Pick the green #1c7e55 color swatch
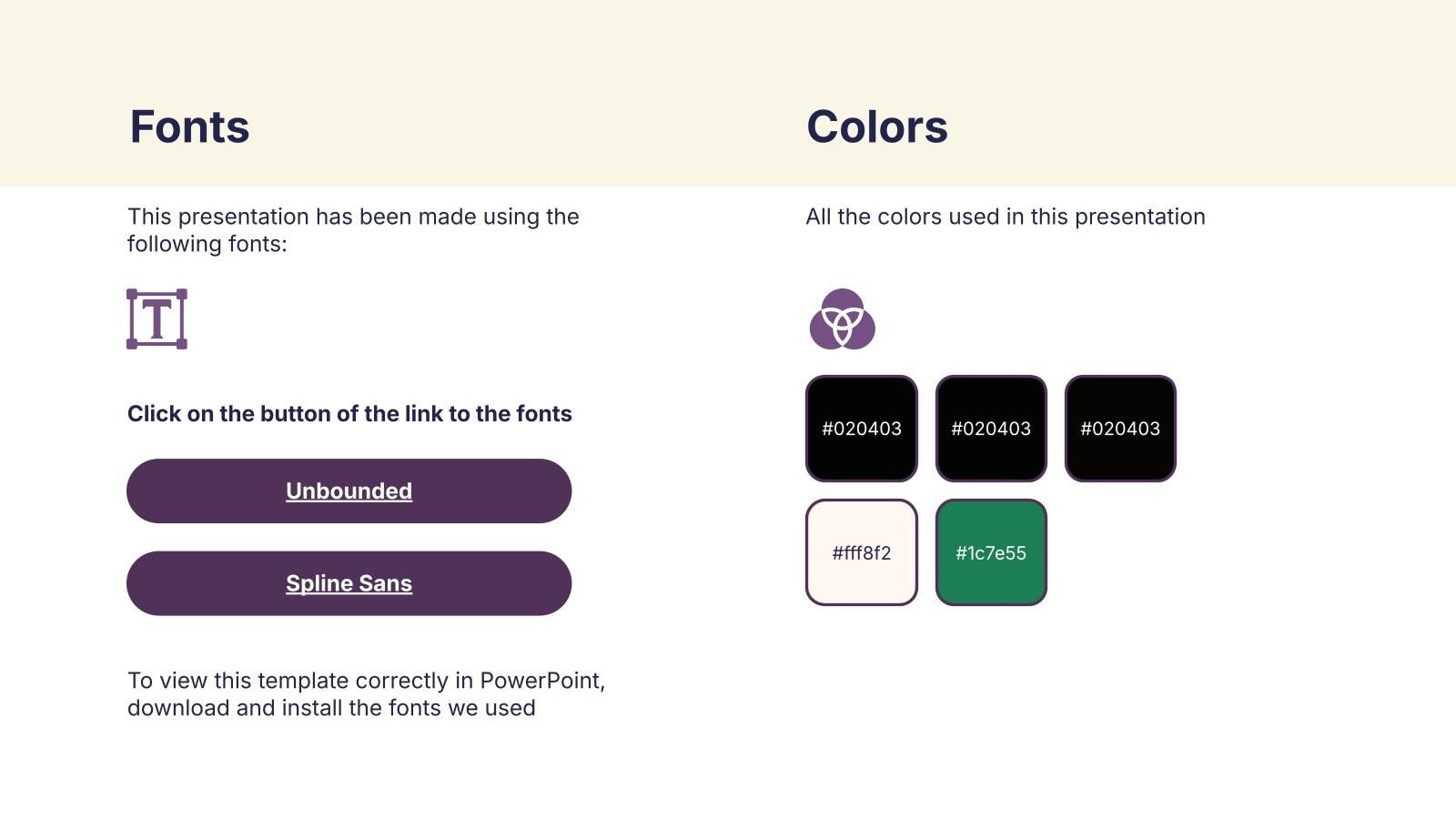Screen dimensions: 1456x819 pos(990,552)
